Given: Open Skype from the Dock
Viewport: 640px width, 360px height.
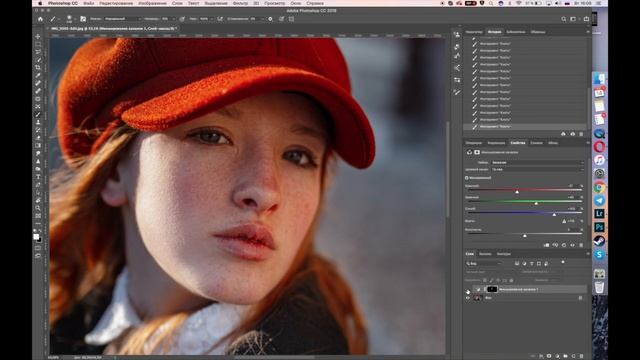Looking at the screenshot, I should point(599,255).
